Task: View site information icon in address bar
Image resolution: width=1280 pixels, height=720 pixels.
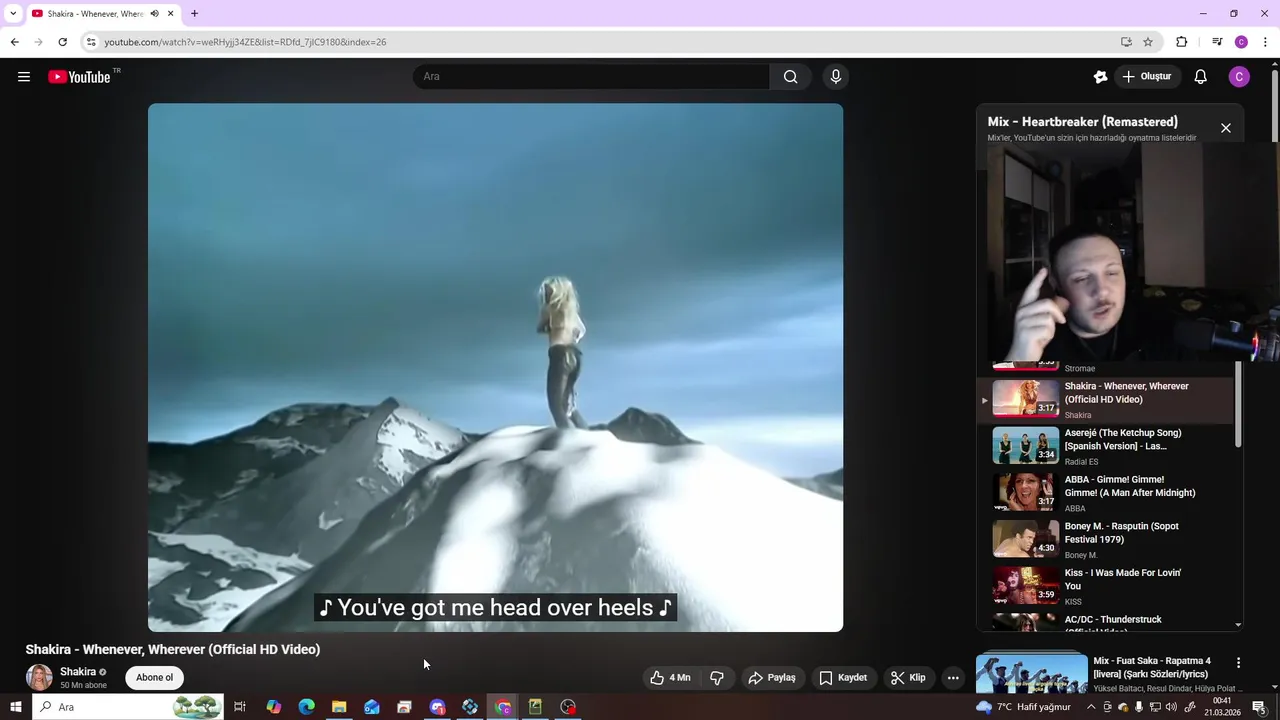Action: tap(91, 42)
